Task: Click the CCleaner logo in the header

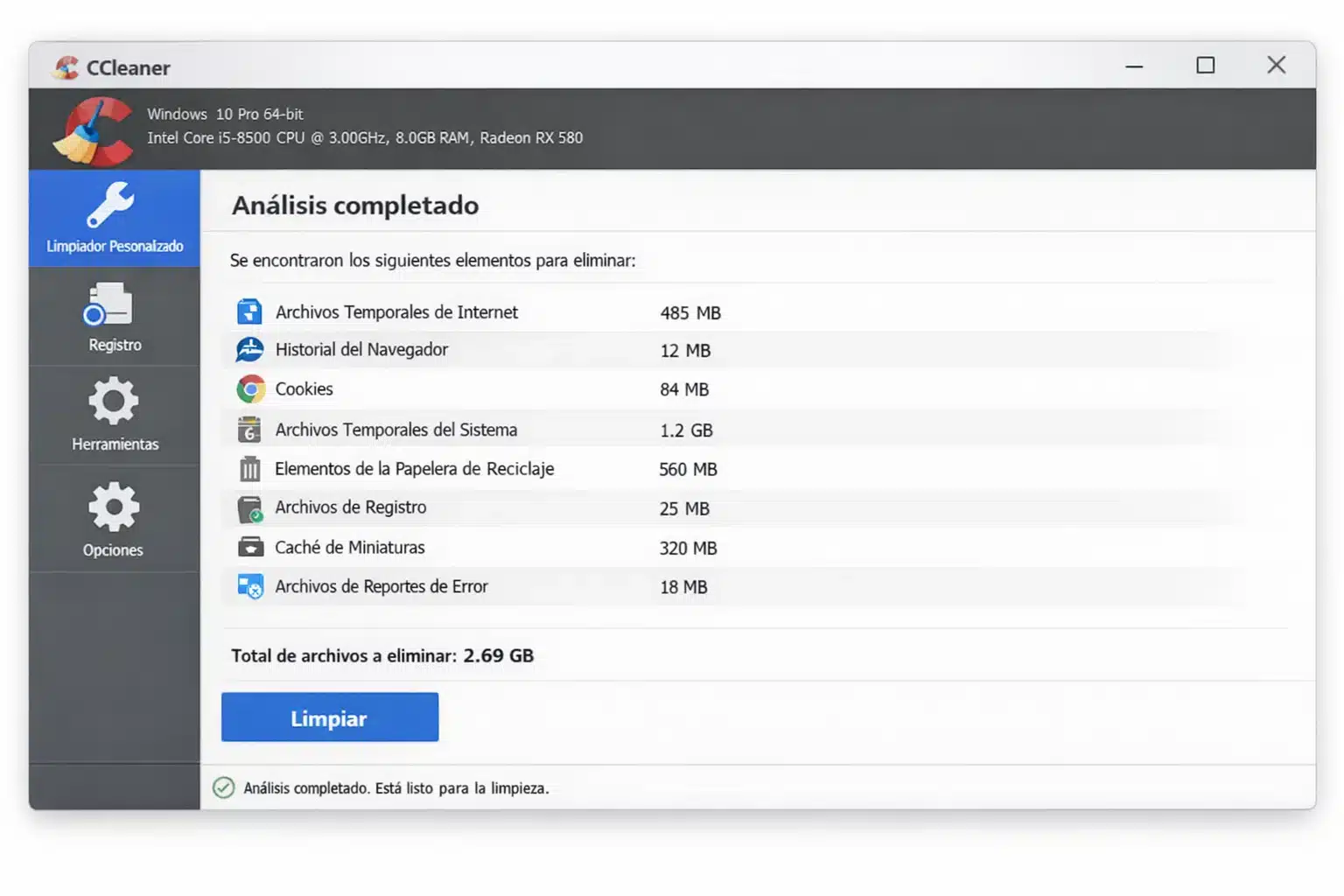Action: [x=90, y=128]
